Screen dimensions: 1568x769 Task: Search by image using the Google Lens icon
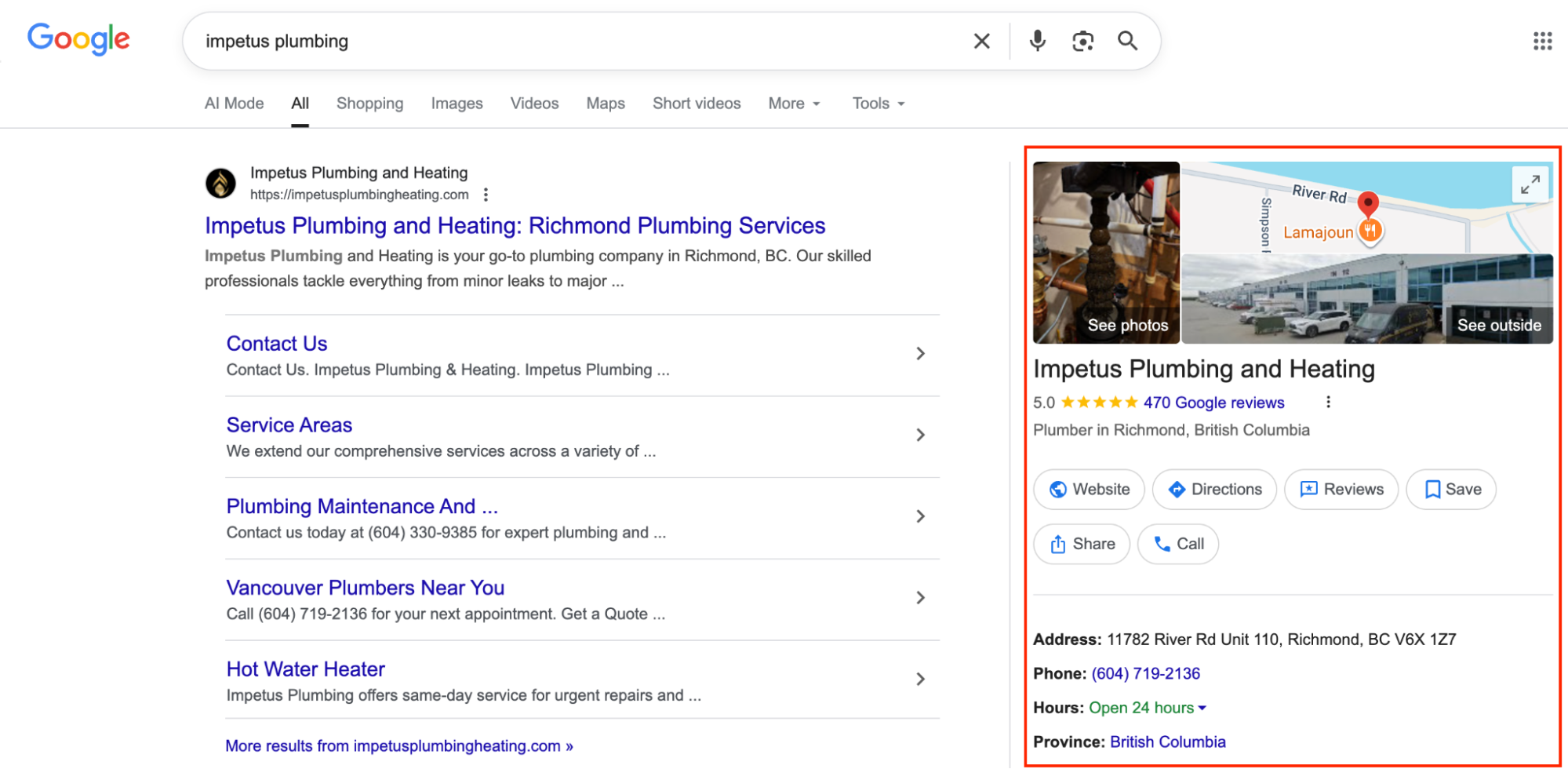click(x=1083, y=41)
